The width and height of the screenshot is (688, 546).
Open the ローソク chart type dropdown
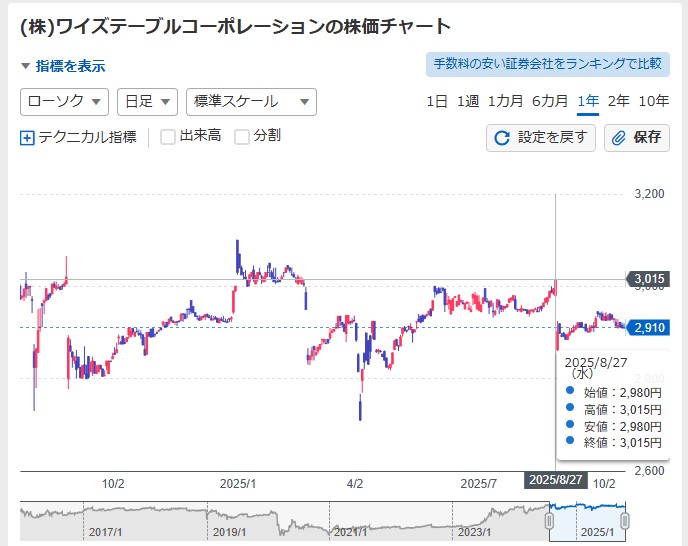64,102
